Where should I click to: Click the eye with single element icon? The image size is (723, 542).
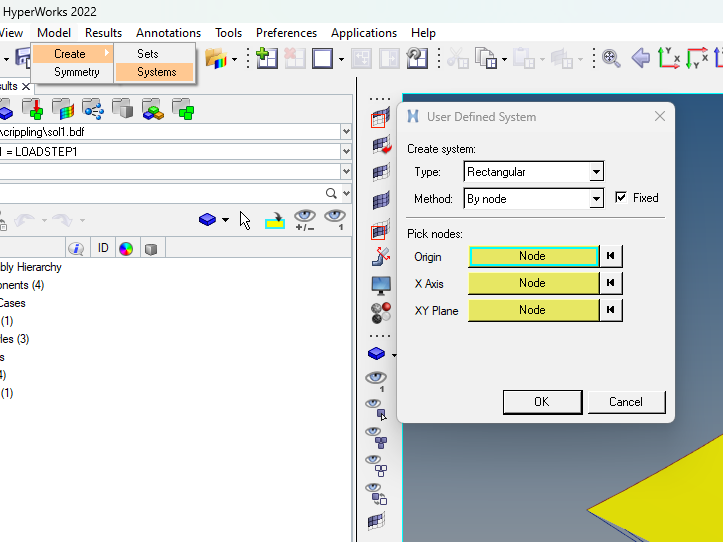(x=377, y=410)
